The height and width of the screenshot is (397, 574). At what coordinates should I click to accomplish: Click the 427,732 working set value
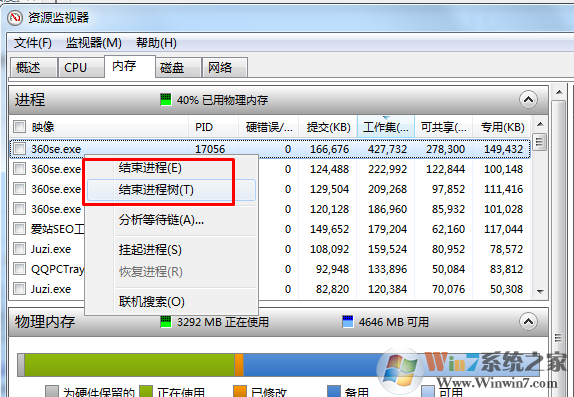(x=387, y=149)
